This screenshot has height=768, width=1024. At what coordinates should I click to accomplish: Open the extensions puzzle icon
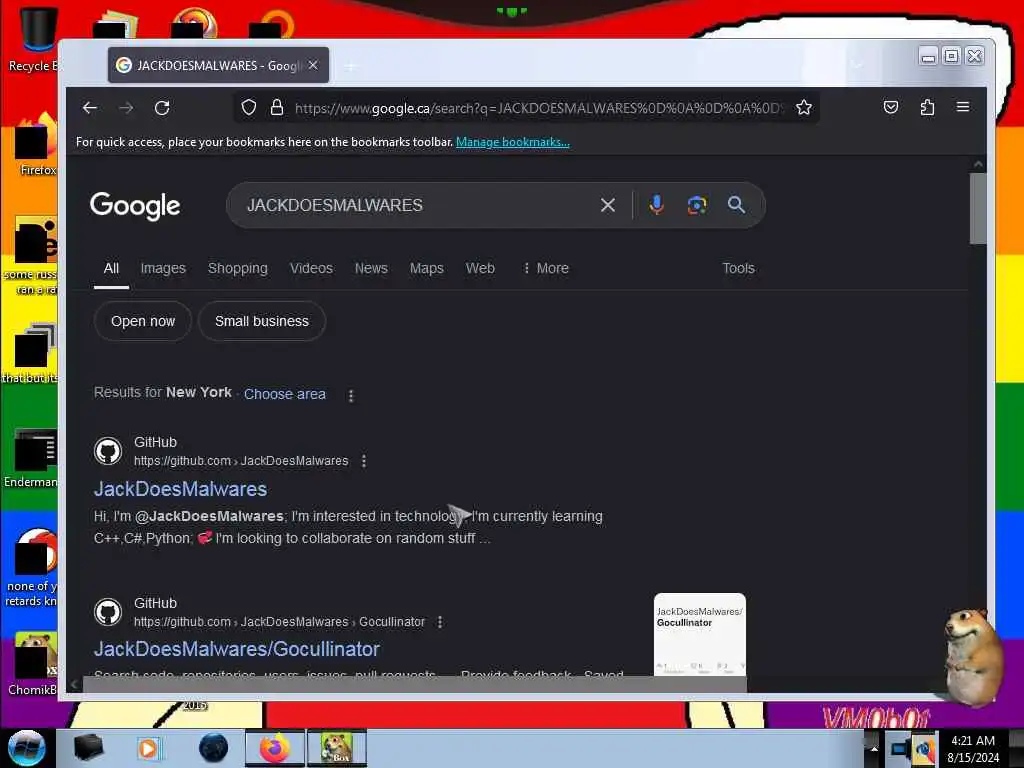click(x=927, y=108)
